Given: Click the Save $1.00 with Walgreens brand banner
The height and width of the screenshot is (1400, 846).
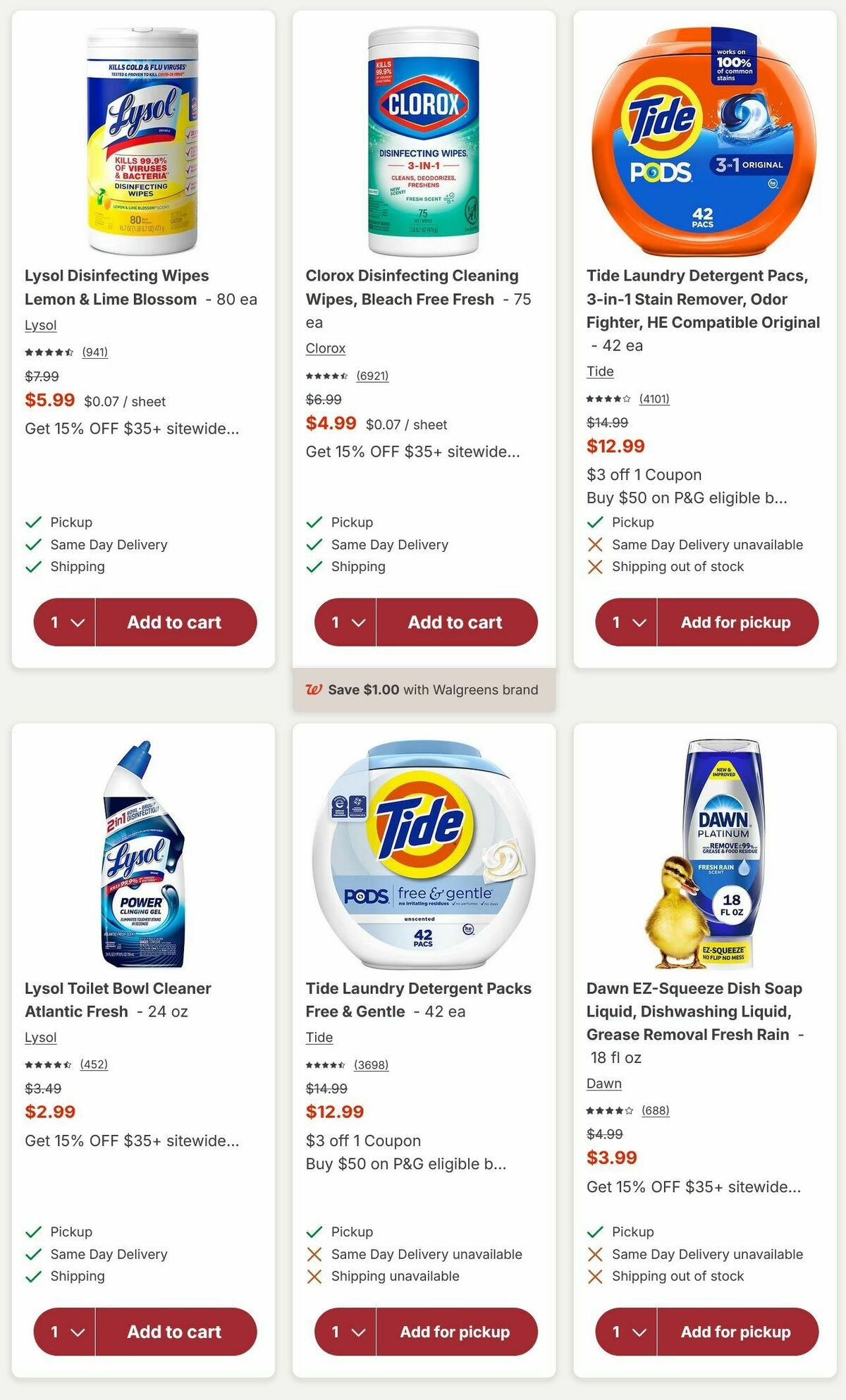Looking at the screenshot, I should click(423, 689).
